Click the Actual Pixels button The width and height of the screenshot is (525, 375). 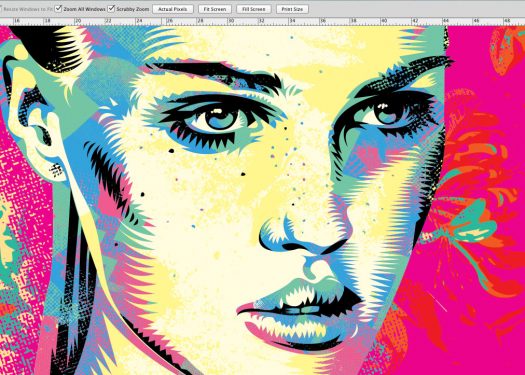[173, 9]
